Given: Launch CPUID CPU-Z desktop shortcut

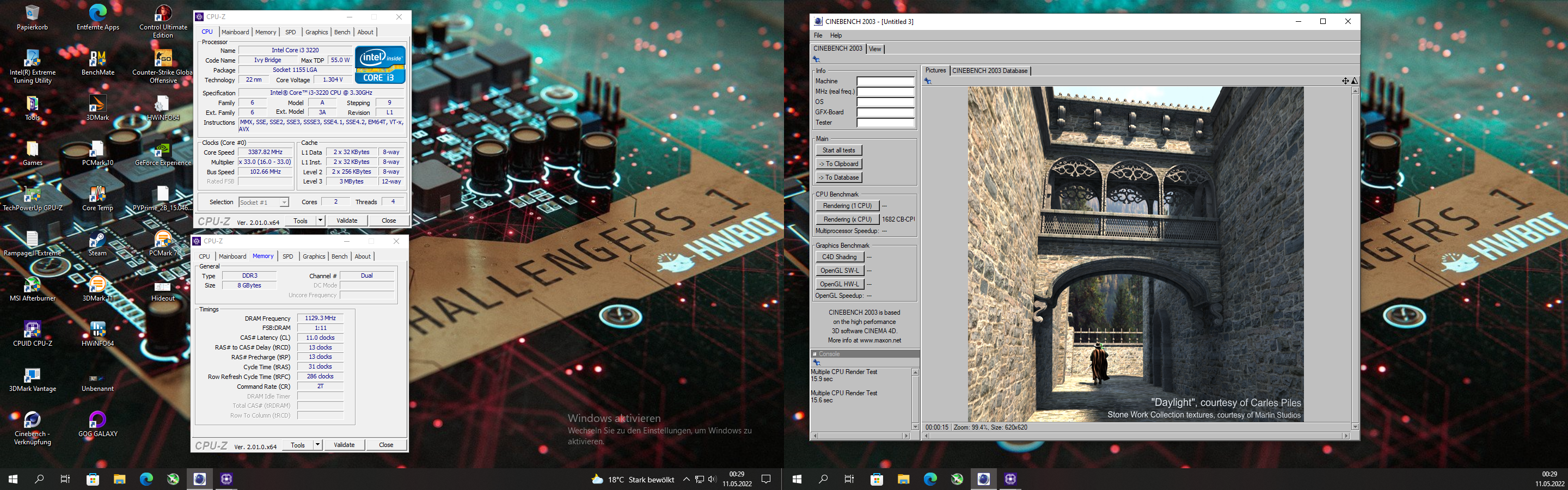Looking at the screenshot, I should pos(32,334).
